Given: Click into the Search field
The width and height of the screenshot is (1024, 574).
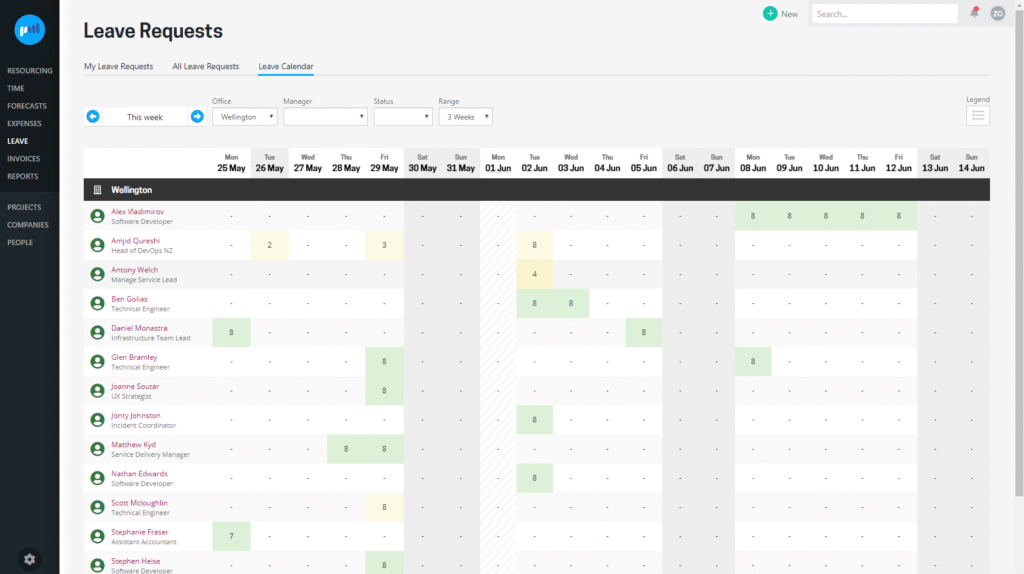Looking at the screenshot, I should point(884,14).
